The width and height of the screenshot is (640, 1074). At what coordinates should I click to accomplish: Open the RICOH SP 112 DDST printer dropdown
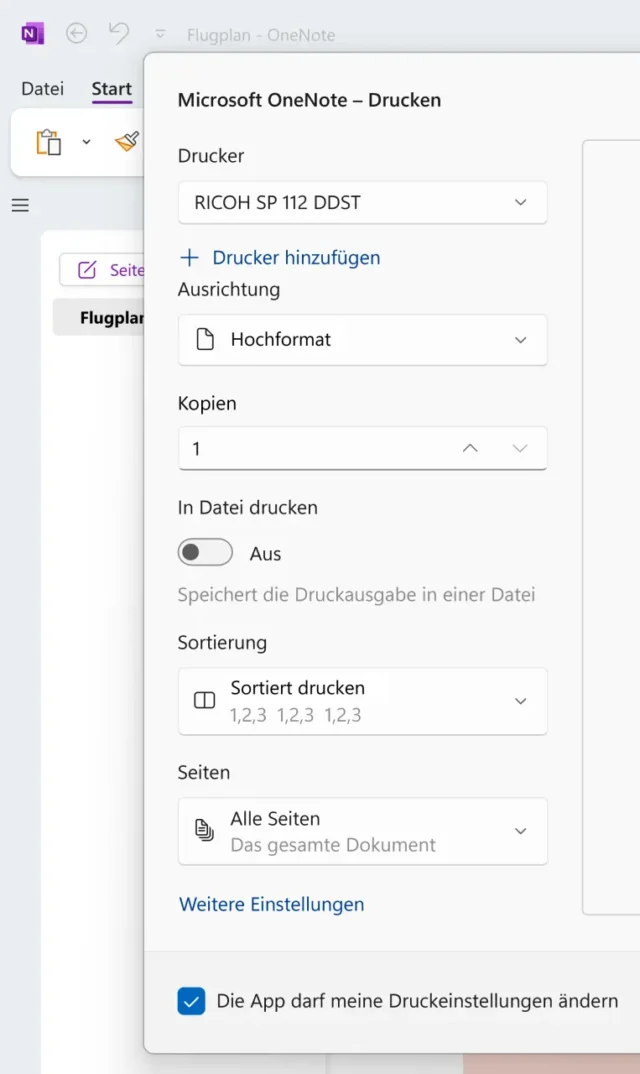click(362, 202)
